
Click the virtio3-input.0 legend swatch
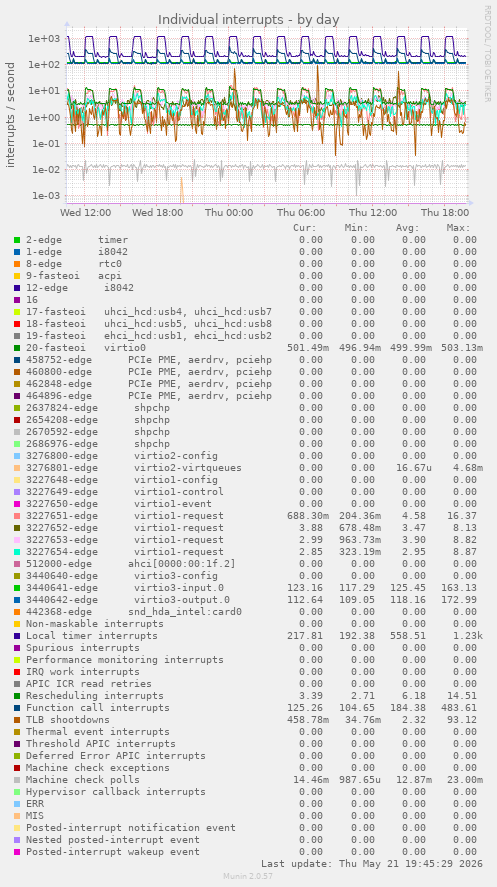point(17,588)
